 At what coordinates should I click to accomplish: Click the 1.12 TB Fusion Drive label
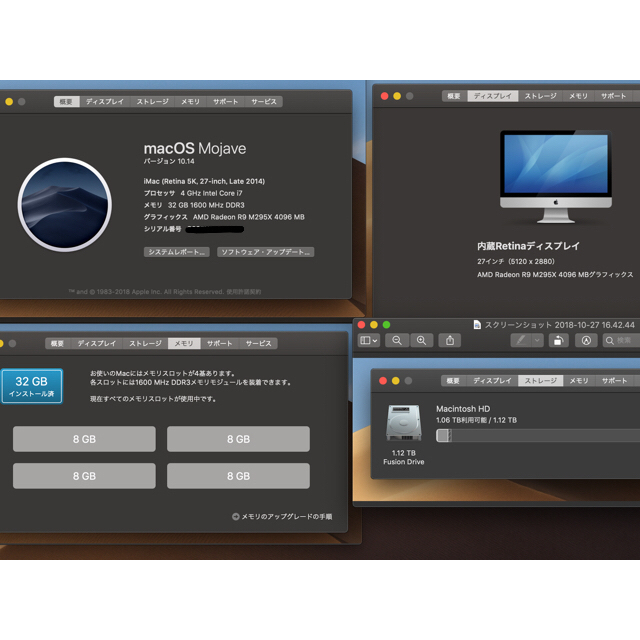point(404,457)
